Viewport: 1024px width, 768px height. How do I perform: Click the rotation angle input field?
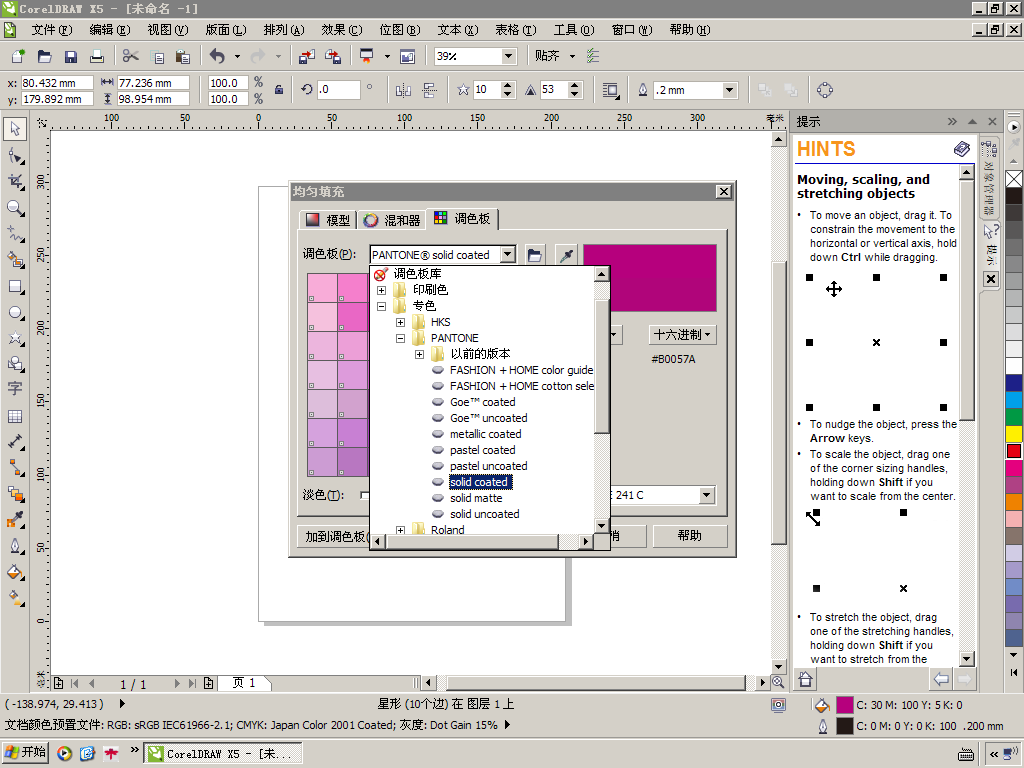click(338, 90)
